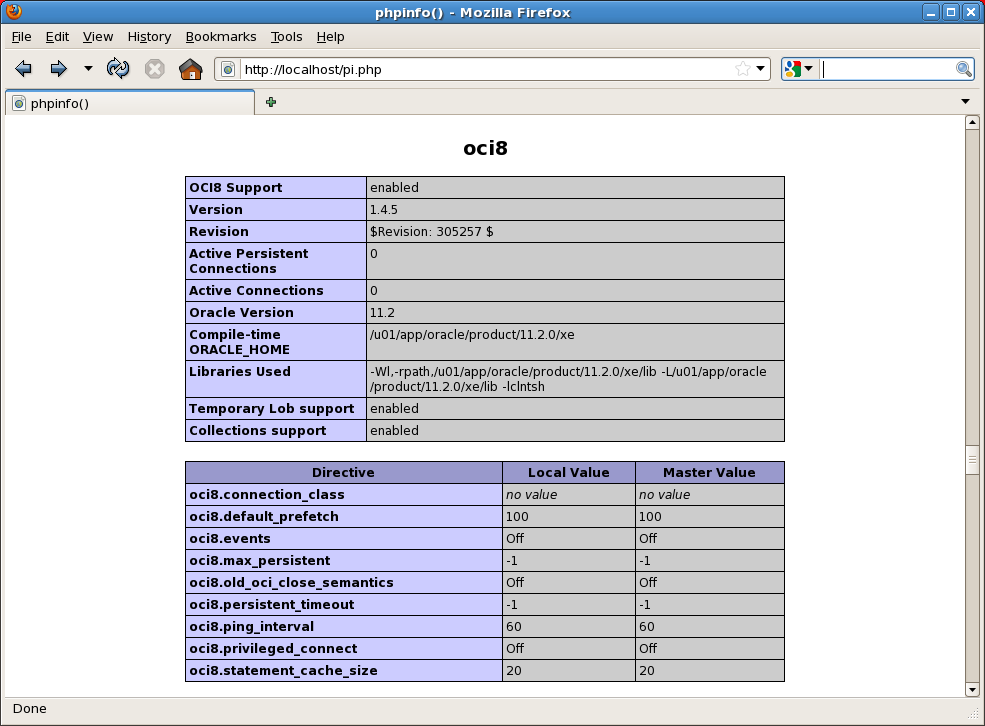Open the Tools menu
Viewport: 985px width, 726px height.
click(x=286, y=37)
